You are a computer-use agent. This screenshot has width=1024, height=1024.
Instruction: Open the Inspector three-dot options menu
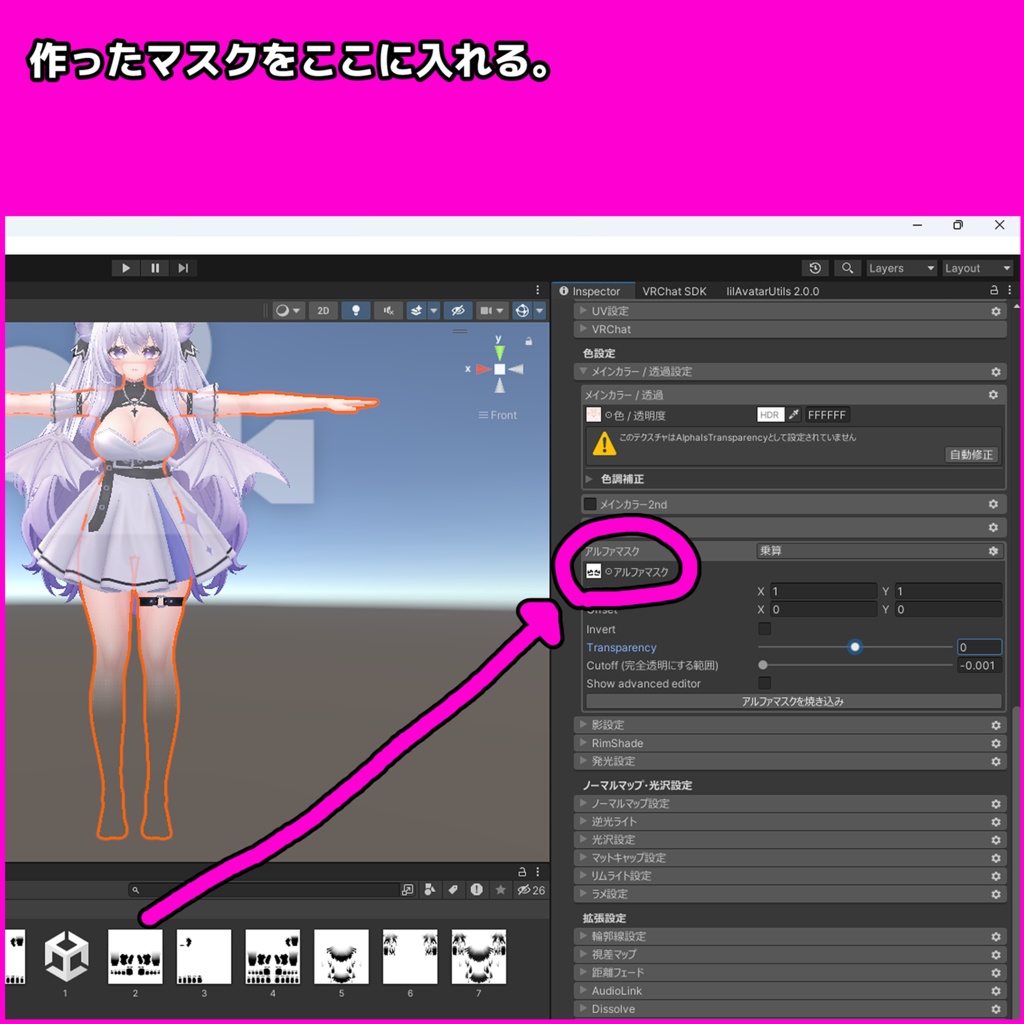[x=1010, y=290]
